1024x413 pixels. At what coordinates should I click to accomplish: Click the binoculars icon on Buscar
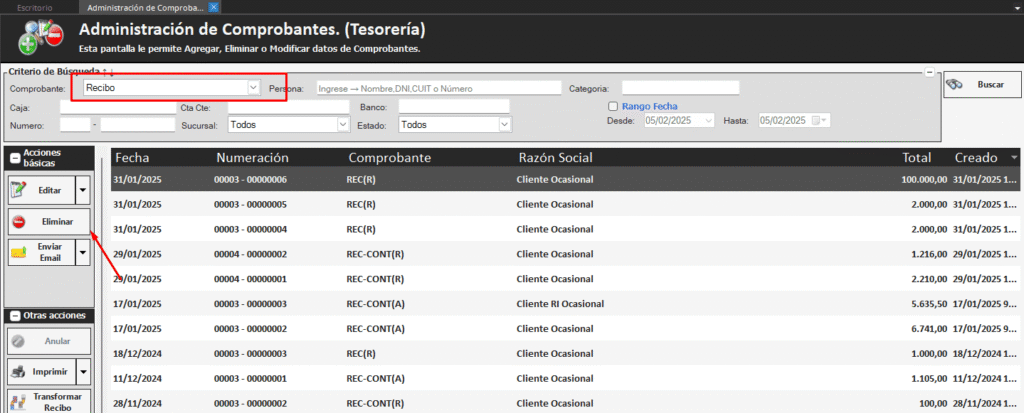[956, 85]
